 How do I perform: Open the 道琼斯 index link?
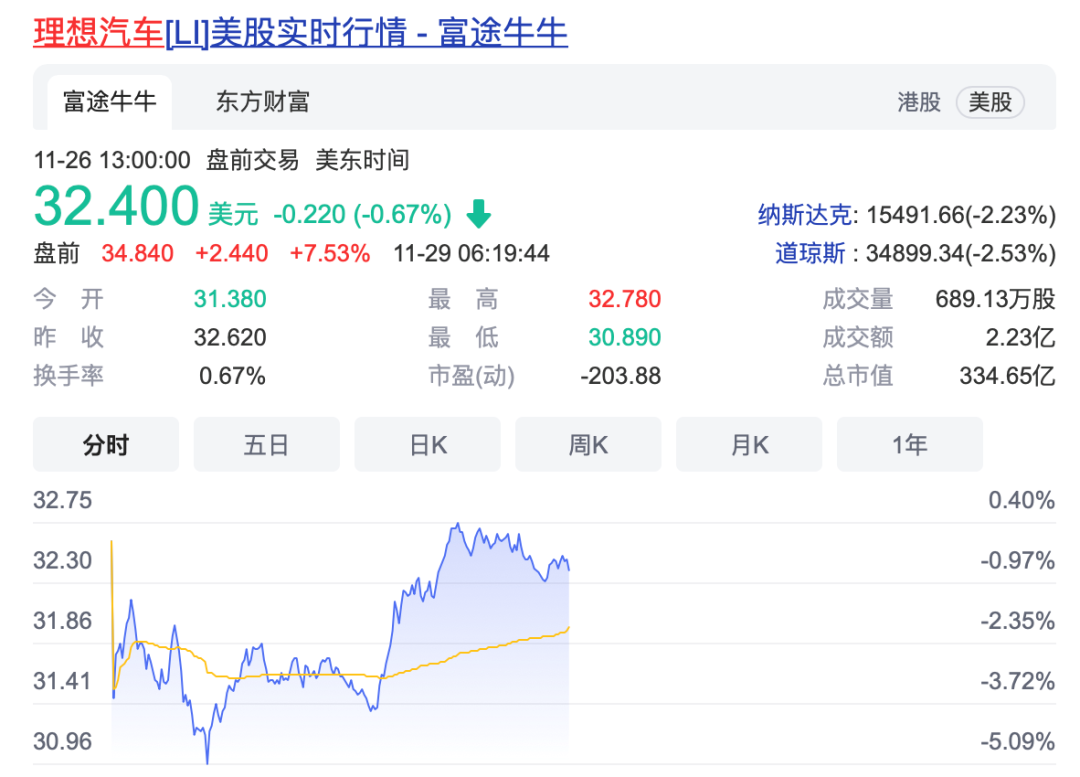click(813, 254)
